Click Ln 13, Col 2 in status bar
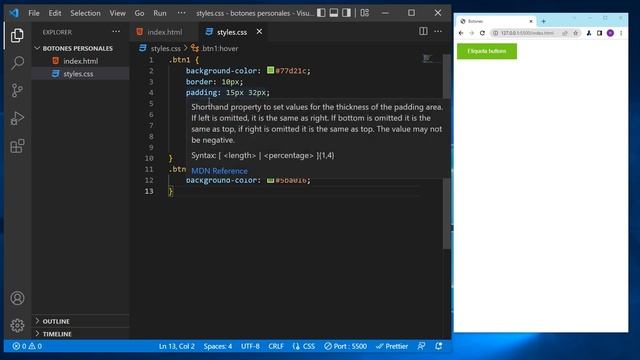 (x=176, y=346)
